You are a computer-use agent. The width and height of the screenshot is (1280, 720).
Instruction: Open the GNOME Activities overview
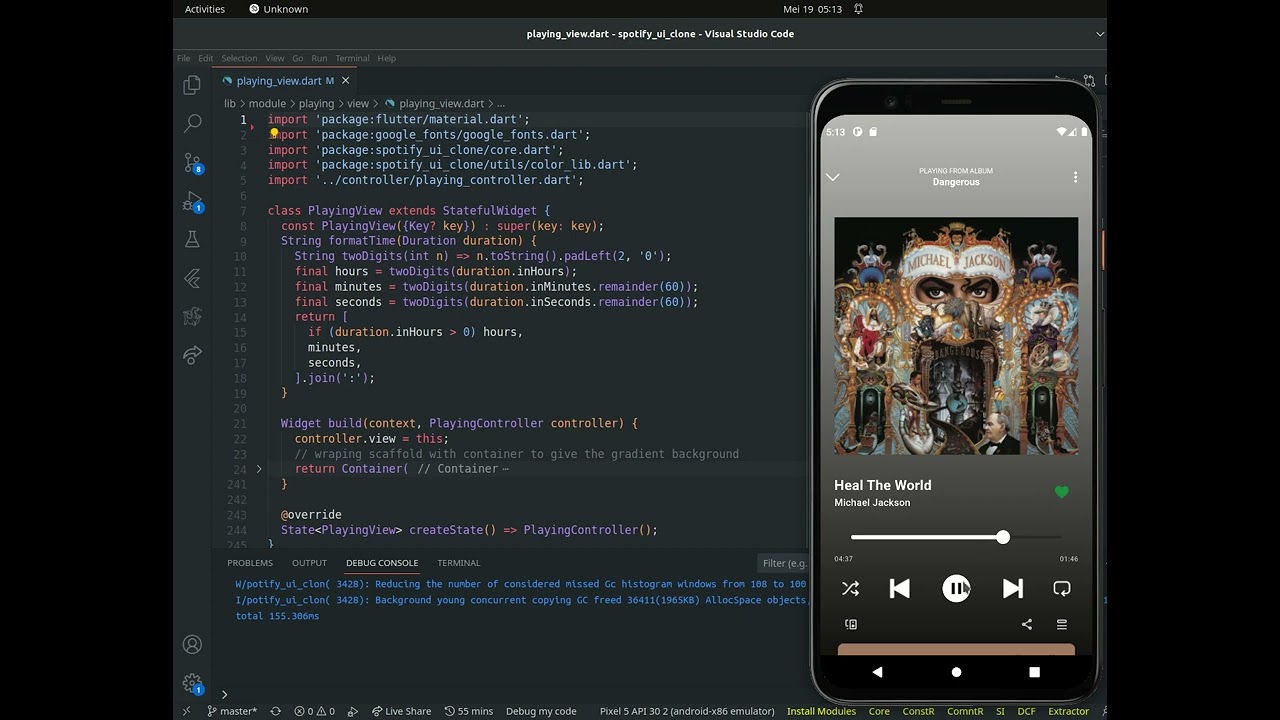tap(205, 9)
